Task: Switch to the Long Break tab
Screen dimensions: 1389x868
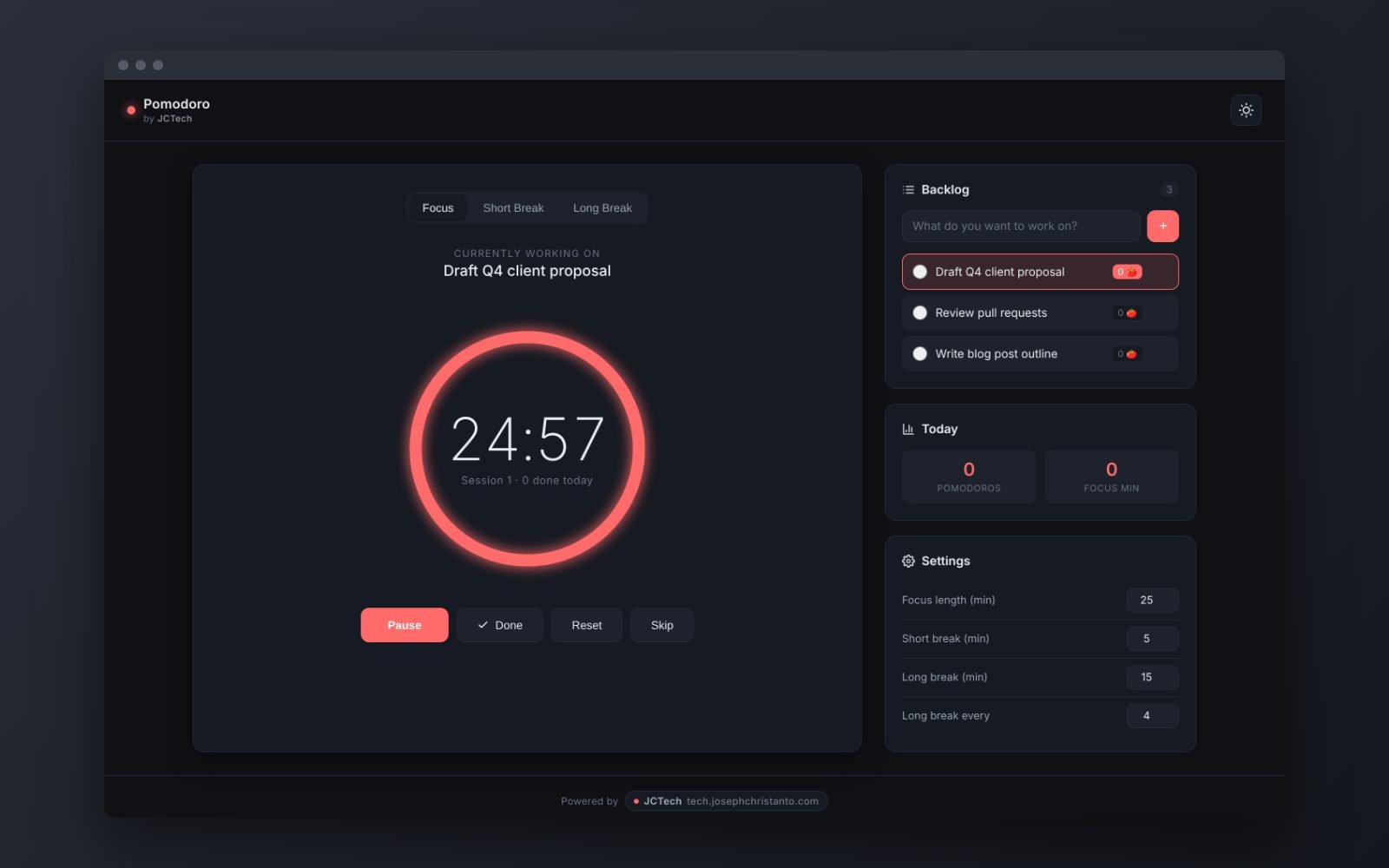Action: click(602, 207)
